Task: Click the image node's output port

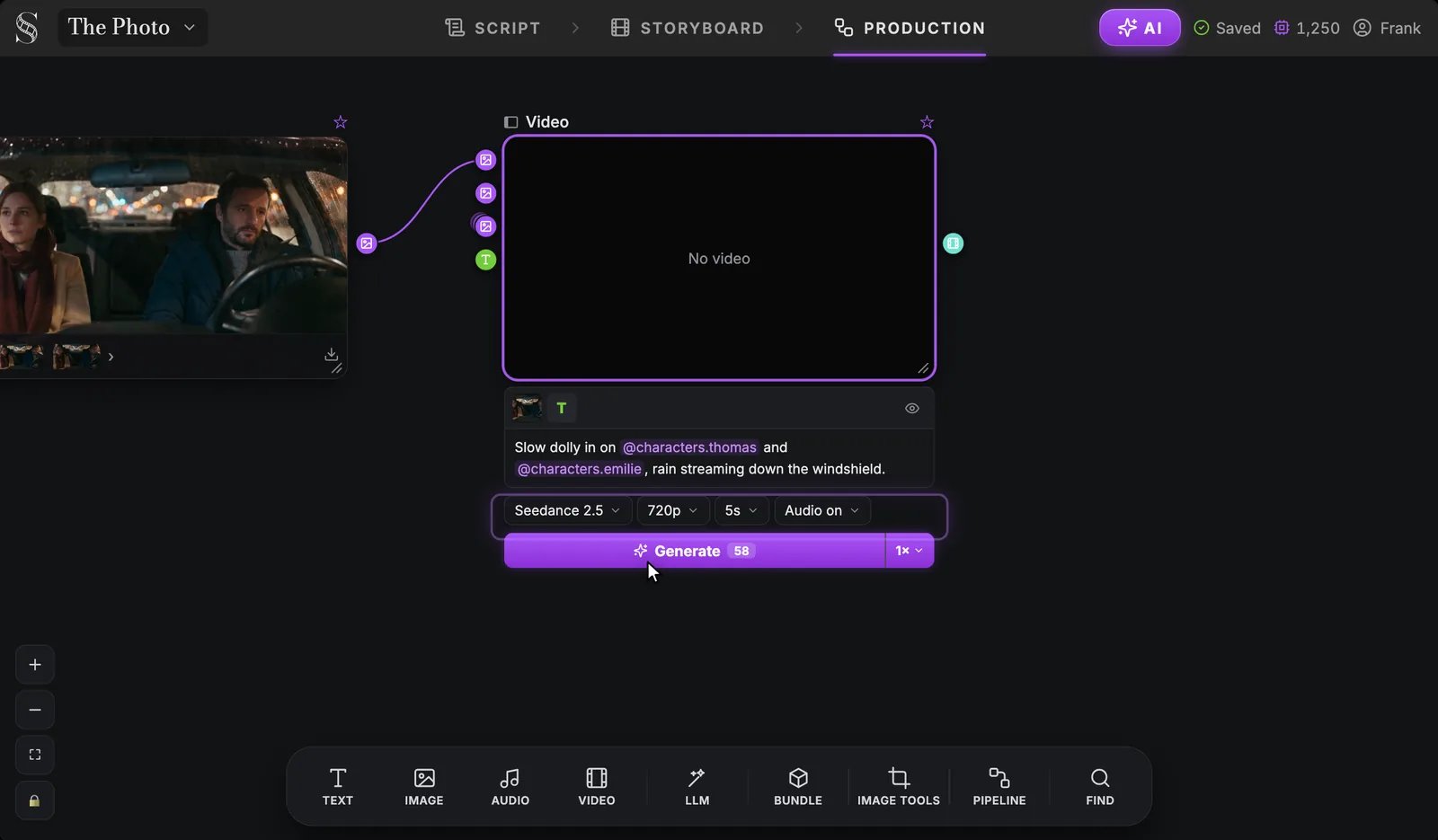Action: click(367, 243)
